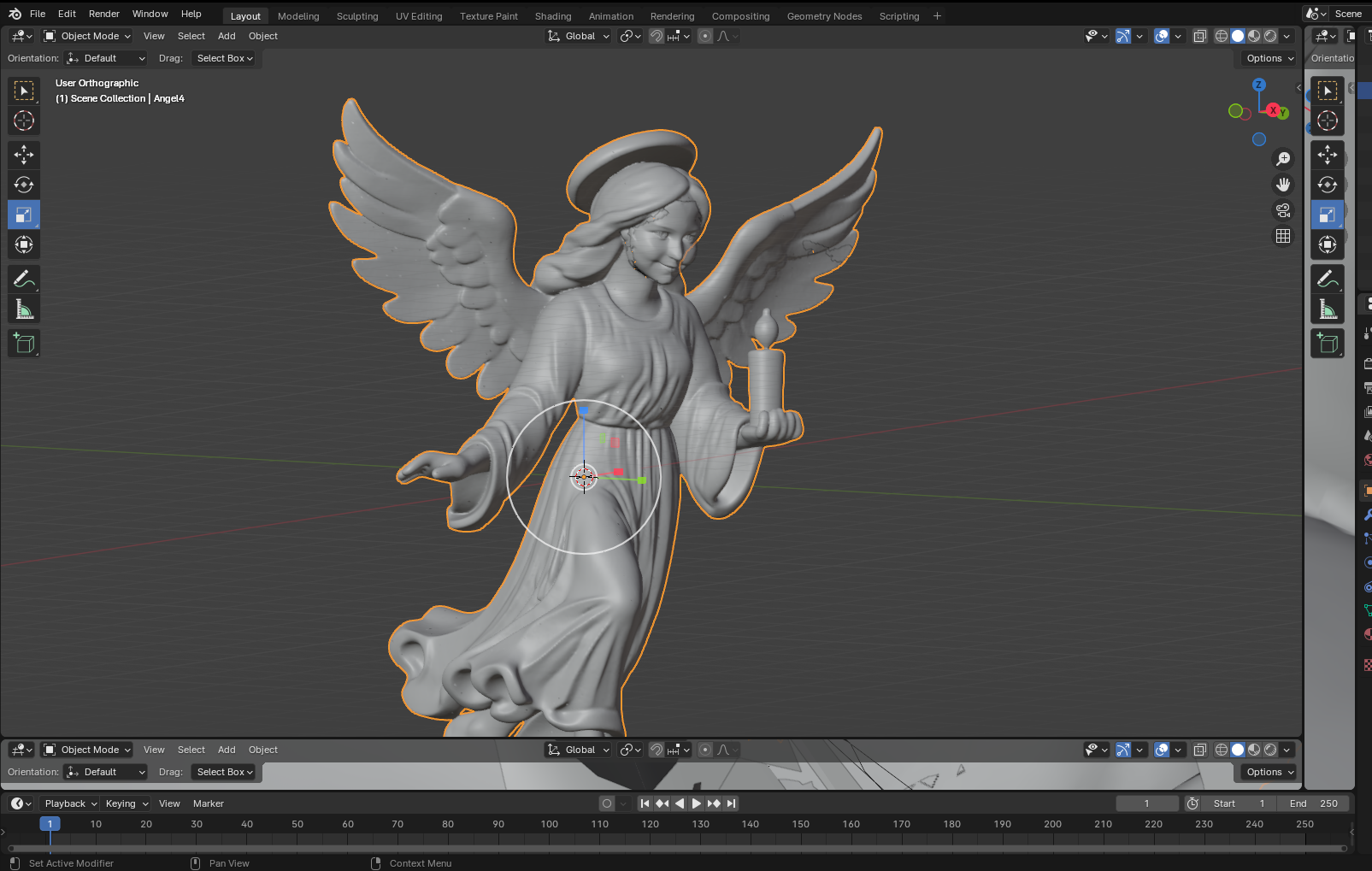The height and width of the screenshot is (871, 1372).
Task: Select the Move tool in left toolbar
Action: point(24,155)
